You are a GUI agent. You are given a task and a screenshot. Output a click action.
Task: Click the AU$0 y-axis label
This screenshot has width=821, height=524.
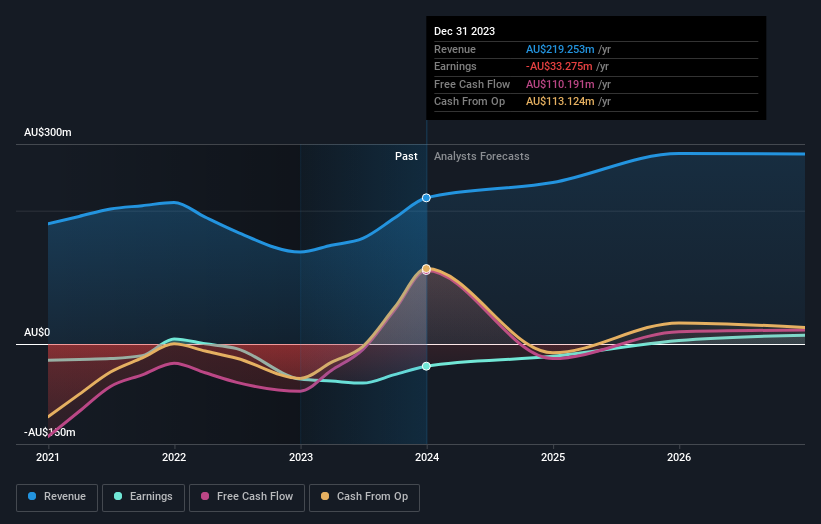[x=37, y=332]
